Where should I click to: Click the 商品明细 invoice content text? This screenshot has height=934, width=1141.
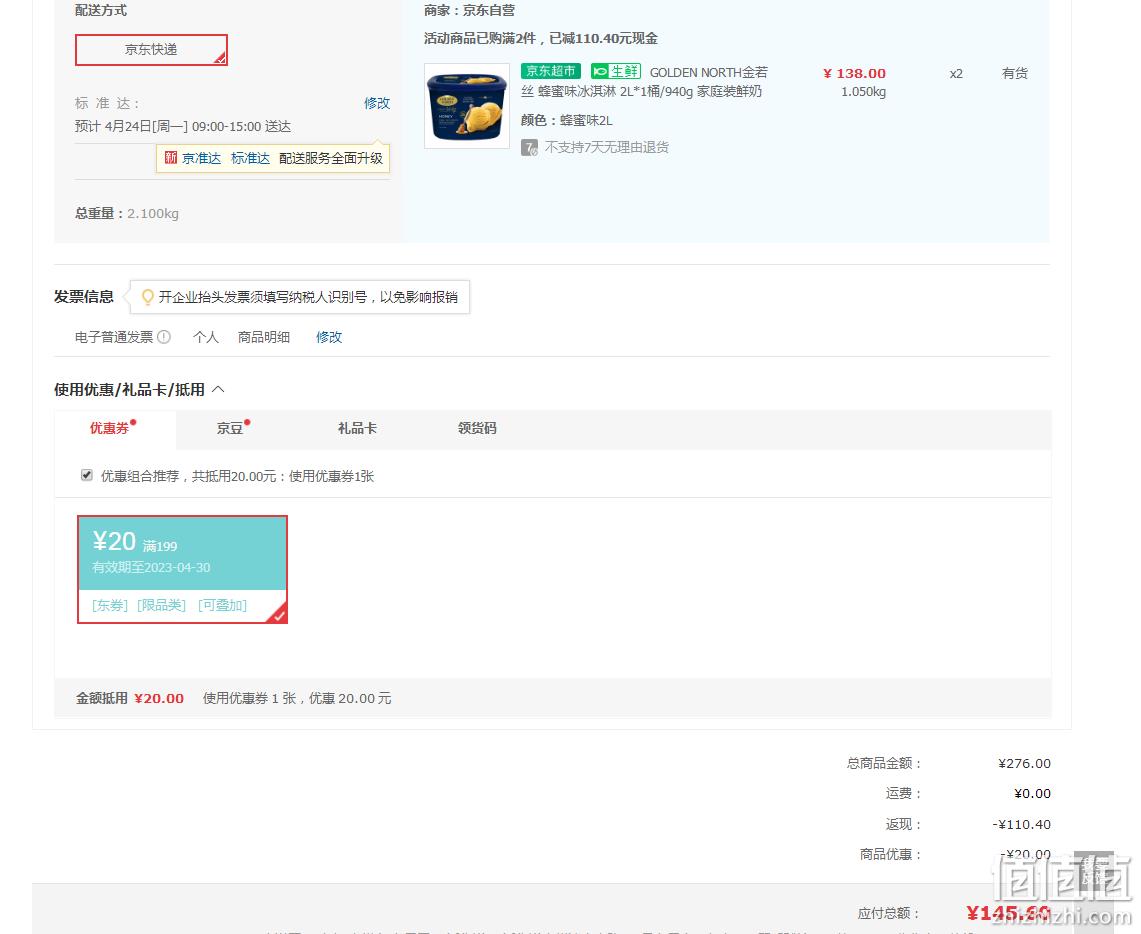tap(264, 337)
